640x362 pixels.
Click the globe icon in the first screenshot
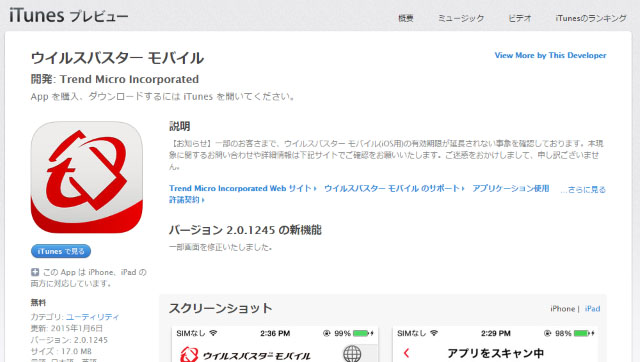tap(352, 353)
